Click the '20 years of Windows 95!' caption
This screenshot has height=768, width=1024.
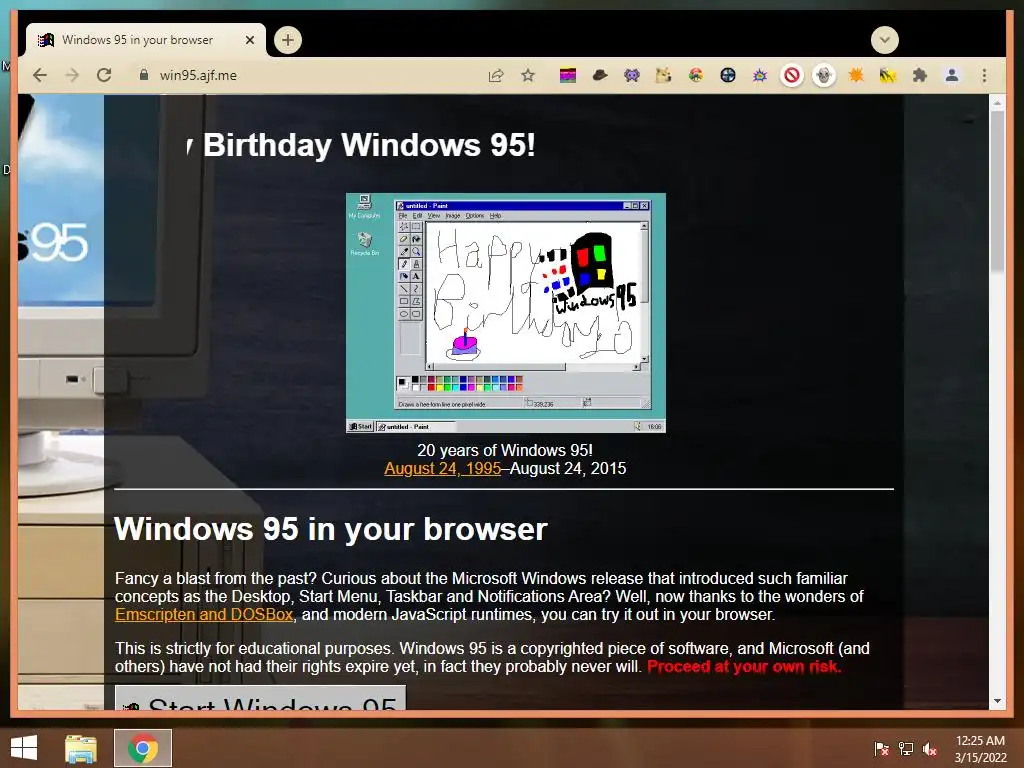[505, 450]
